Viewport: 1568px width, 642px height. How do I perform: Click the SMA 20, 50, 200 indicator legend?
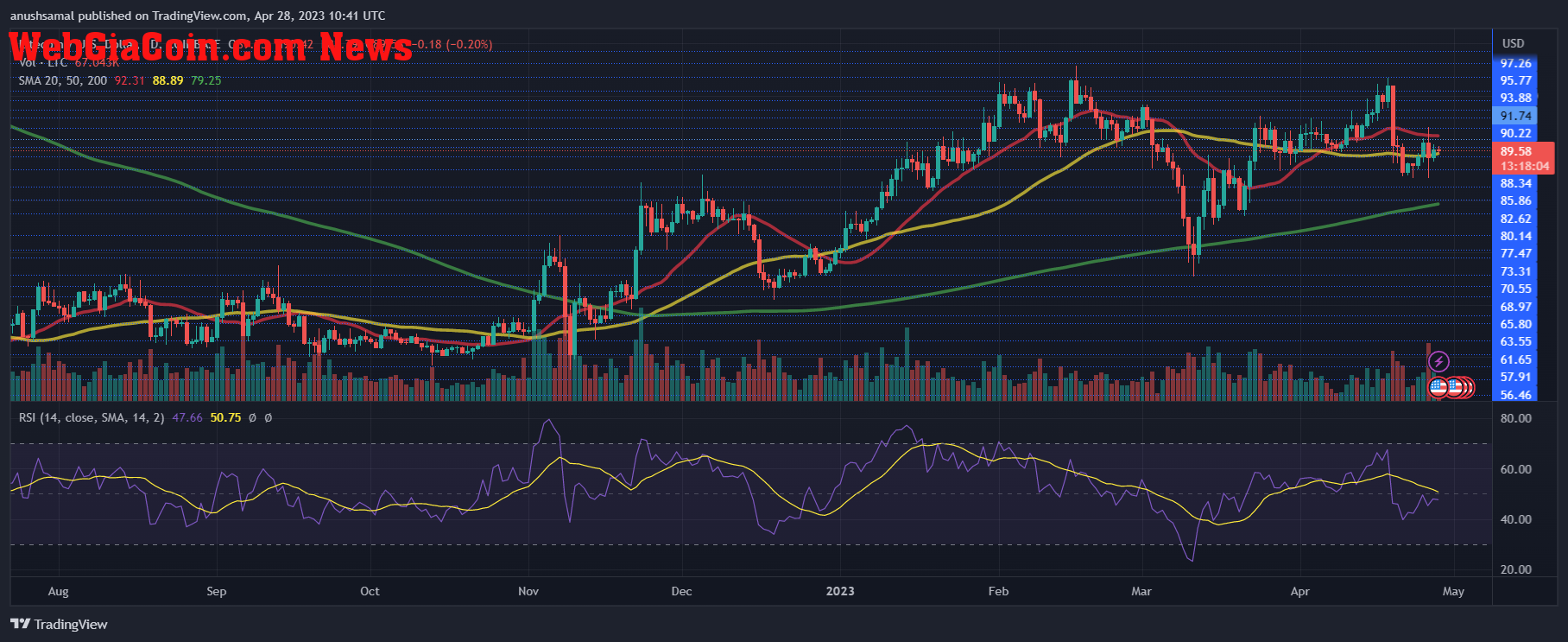(63, 80)
